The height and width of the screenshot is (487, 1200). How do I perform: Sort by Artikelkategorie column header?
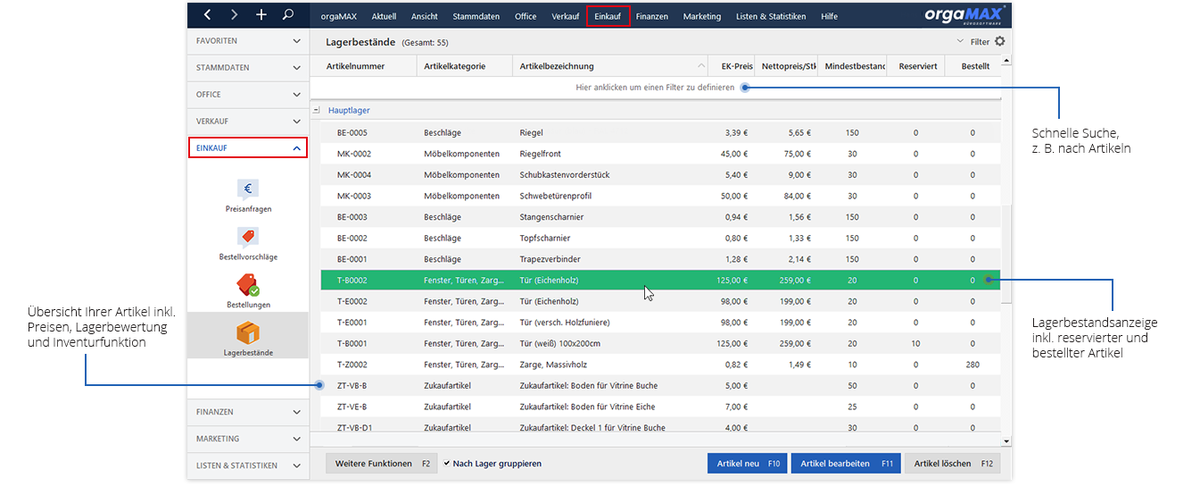(465, 67)
